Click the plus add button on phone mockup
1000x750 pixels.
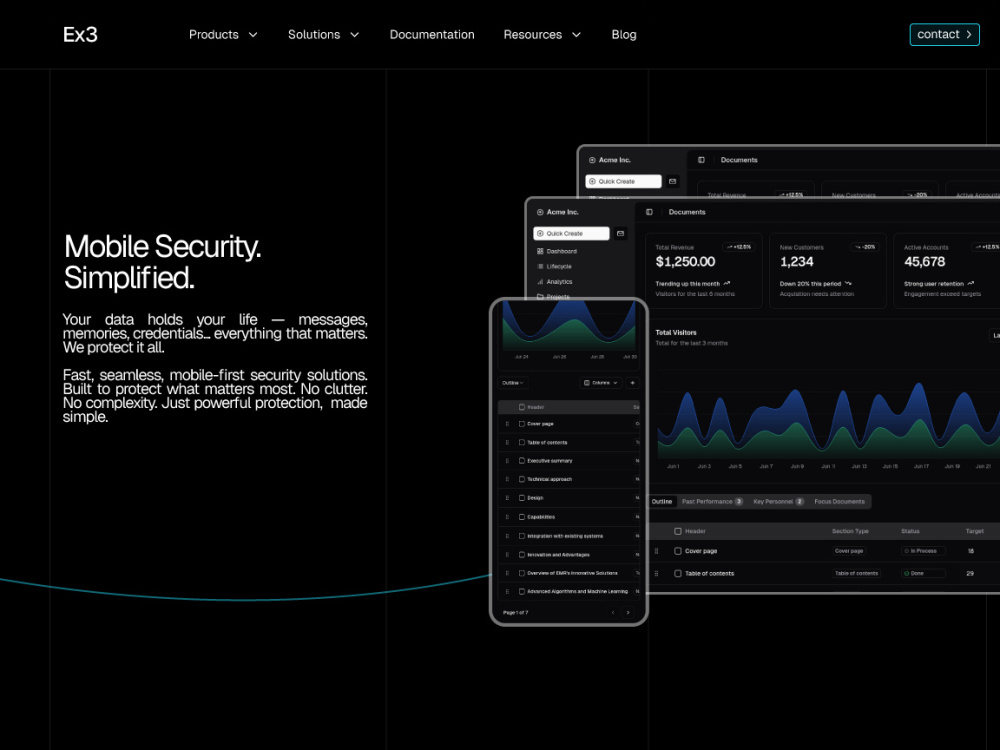click(633, 383)
